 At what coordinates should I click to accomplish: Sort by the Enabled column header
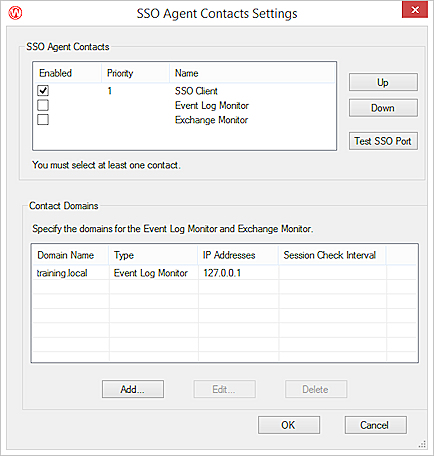click(68, 73)
